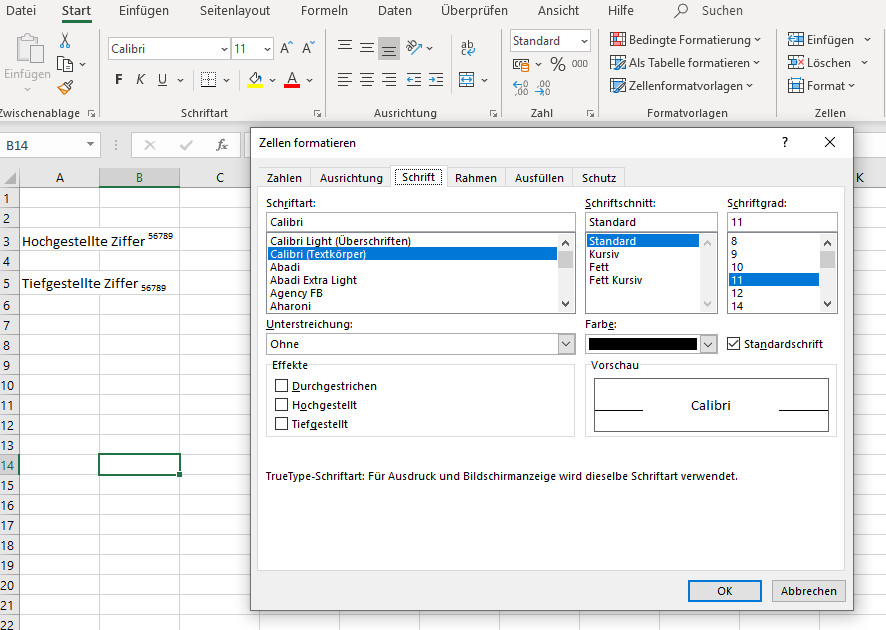
Task: Click the Format Painter brush icon
Action: point(65,88)
